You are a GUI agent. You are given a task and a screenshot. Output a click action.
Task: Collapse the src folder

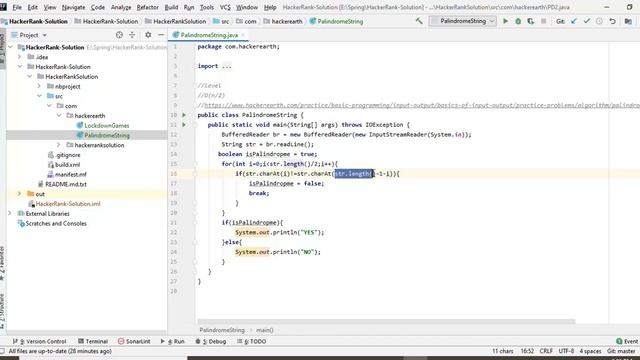click(x=39, y=96)
